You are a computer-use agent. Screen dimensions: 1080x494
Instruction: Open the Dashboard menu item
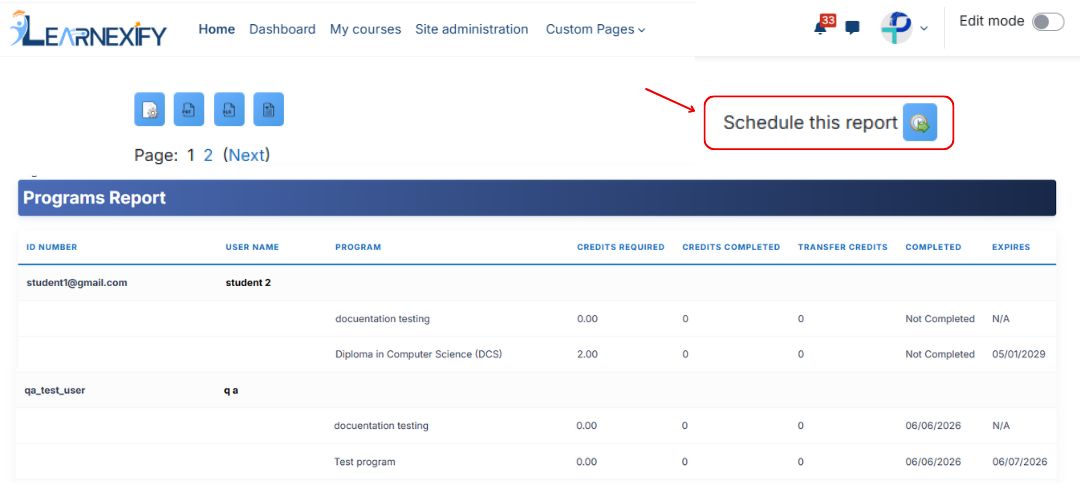click(282, 29)
